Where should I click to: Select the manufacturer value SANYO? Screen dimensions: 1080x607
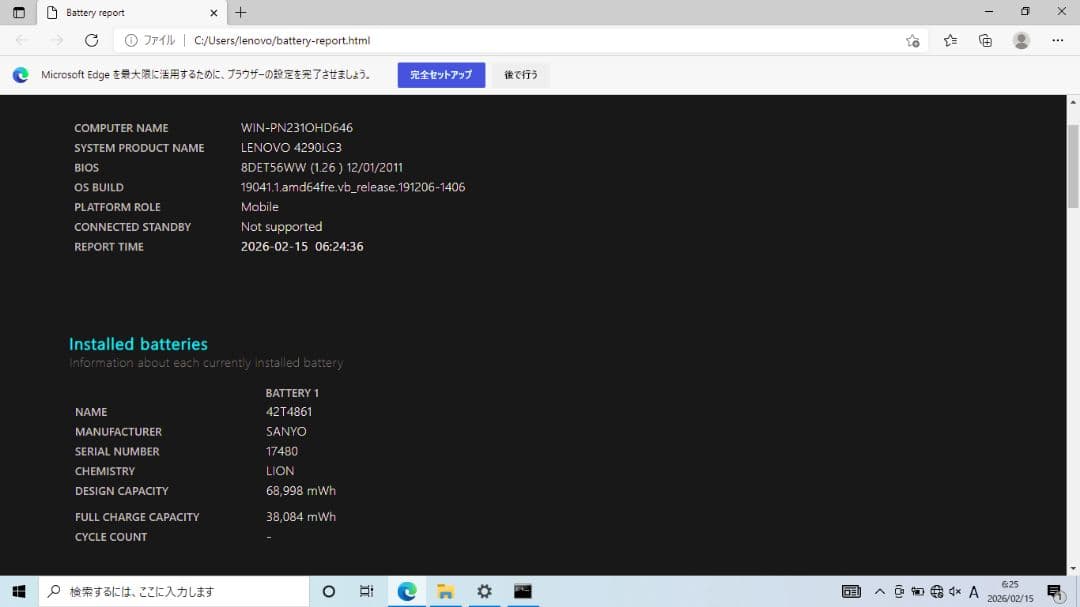[x=287, y=431]
